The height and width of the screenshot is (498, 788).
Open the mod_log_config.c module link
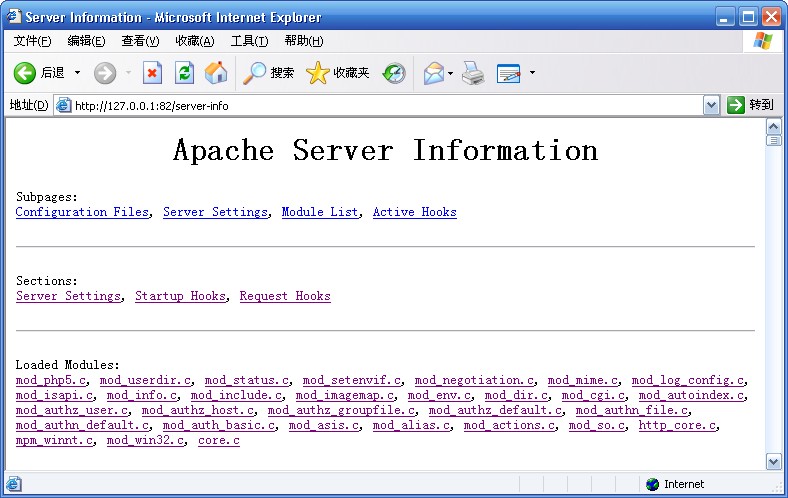tap(688, 380)
